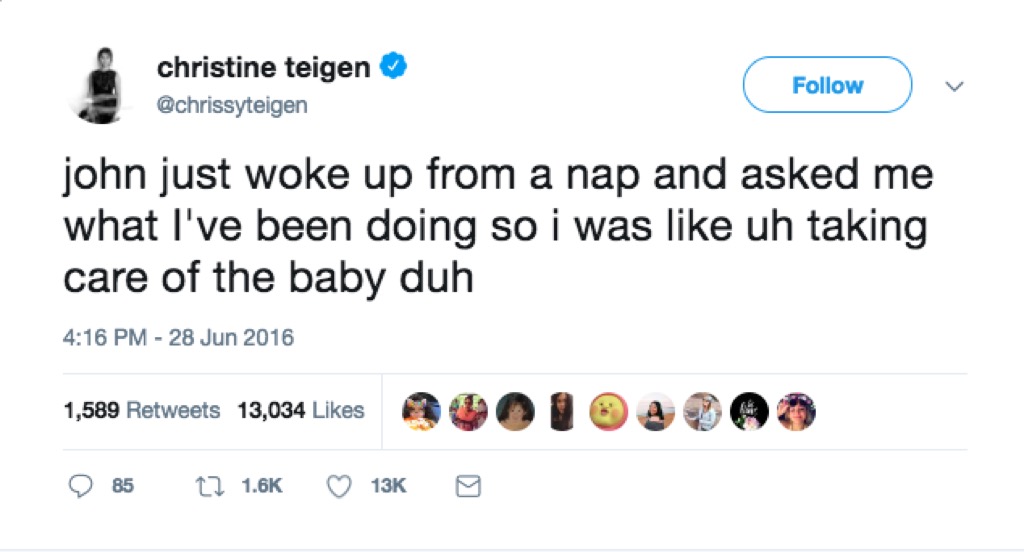Retweet this tweet via the retweet icon
The width and height of the screenshot is (1024, 552).
pyautogui.click(x=209, y=486)
